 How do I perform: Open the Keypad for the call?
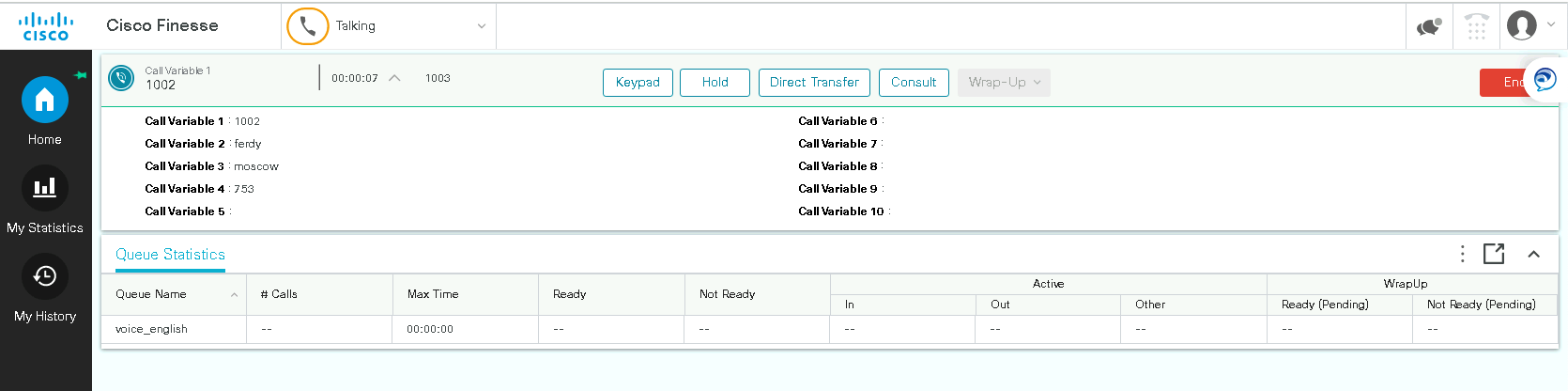coord(638,83)
